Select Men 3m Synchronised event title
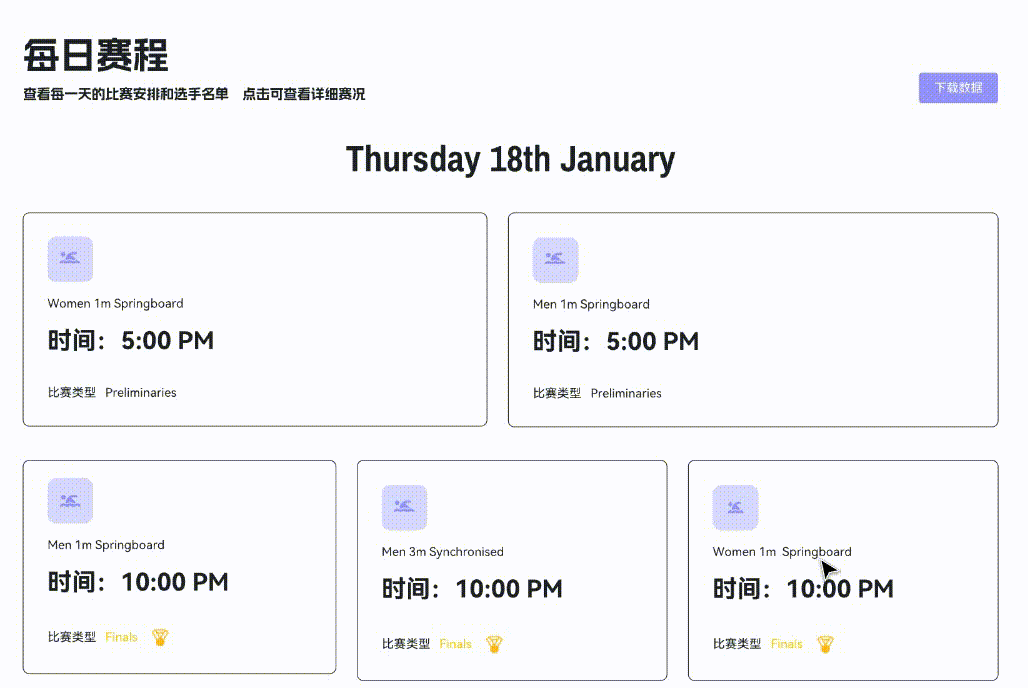1028x688 pixels. tap(442, 552)
